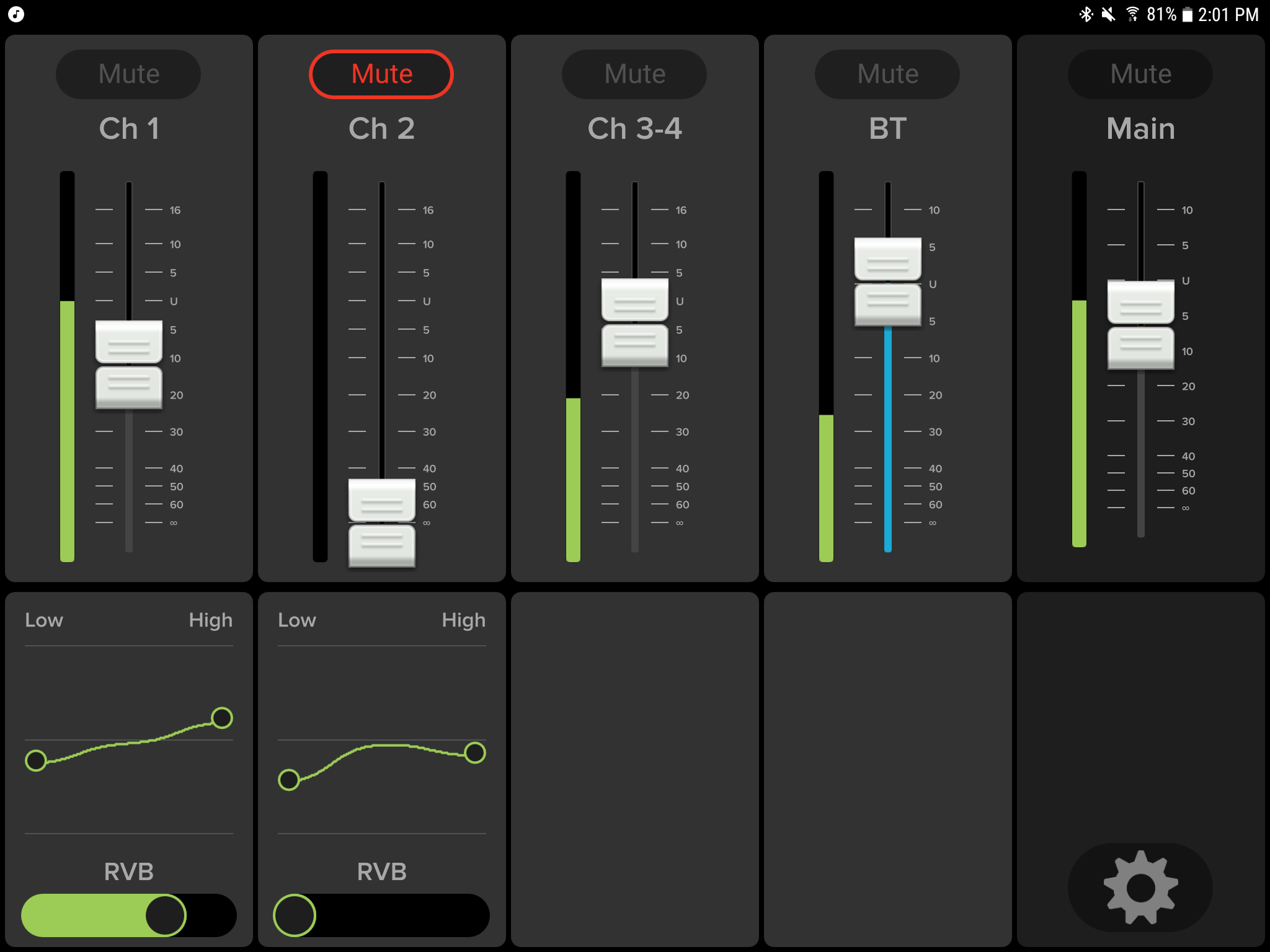The width and height of the screenshot is (1270, 952).
Task: Click the High label in Ch 2 EQ
Action: [x=464, y=620]
